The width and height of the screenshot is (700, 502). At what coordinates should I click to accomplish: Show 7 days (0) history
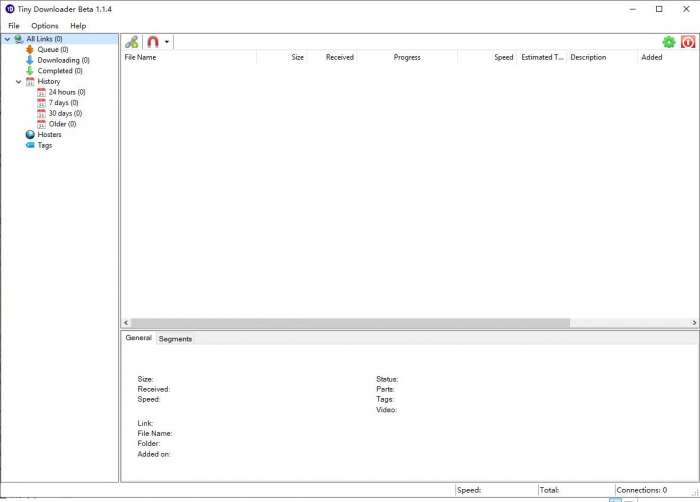click(63, 103)
